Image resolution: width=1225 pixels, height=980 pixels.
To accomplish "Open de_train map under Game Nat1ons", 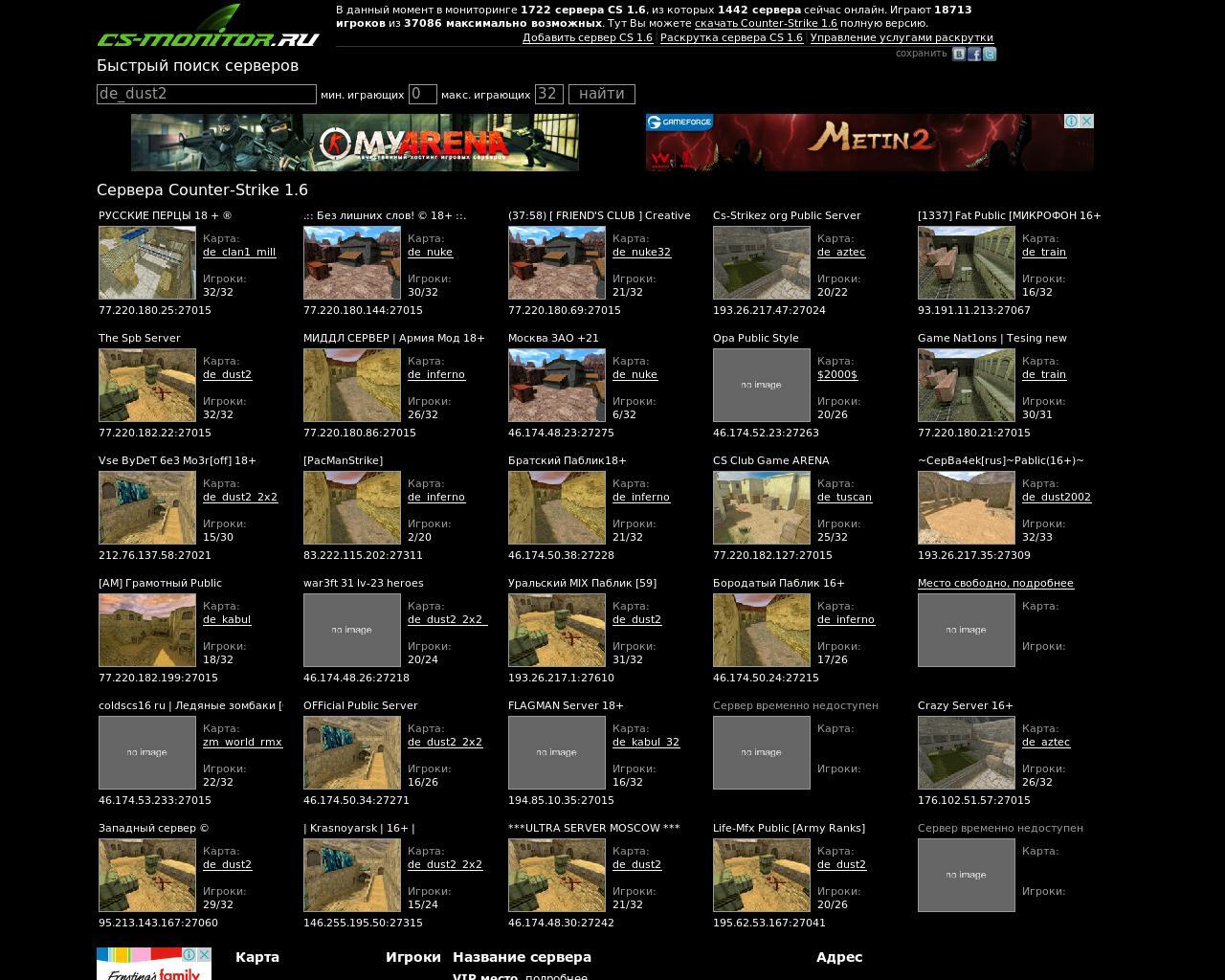I will point(1044,374).
